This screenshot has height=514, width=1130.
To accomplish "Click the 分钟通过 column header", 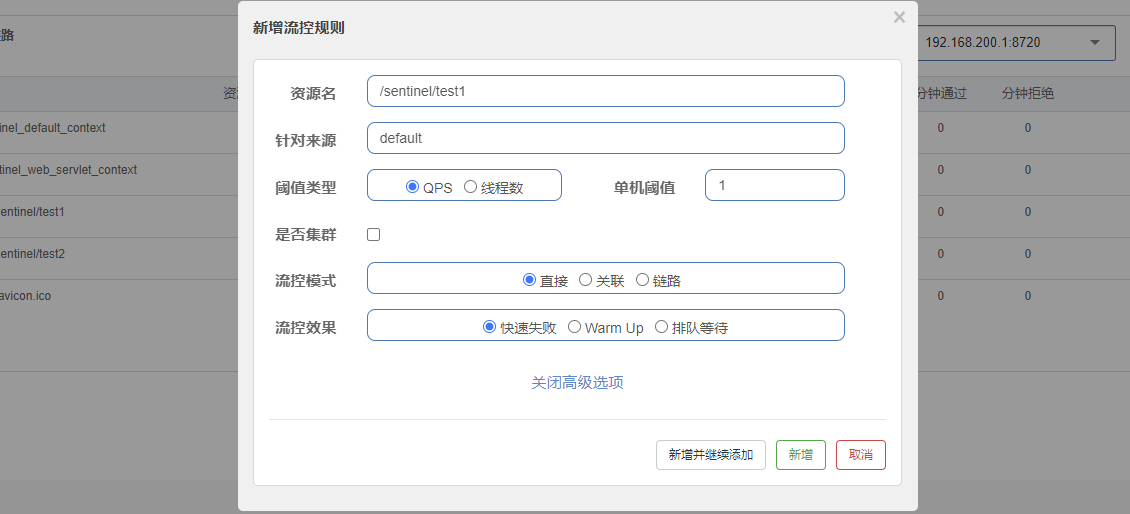I will 942,94.
